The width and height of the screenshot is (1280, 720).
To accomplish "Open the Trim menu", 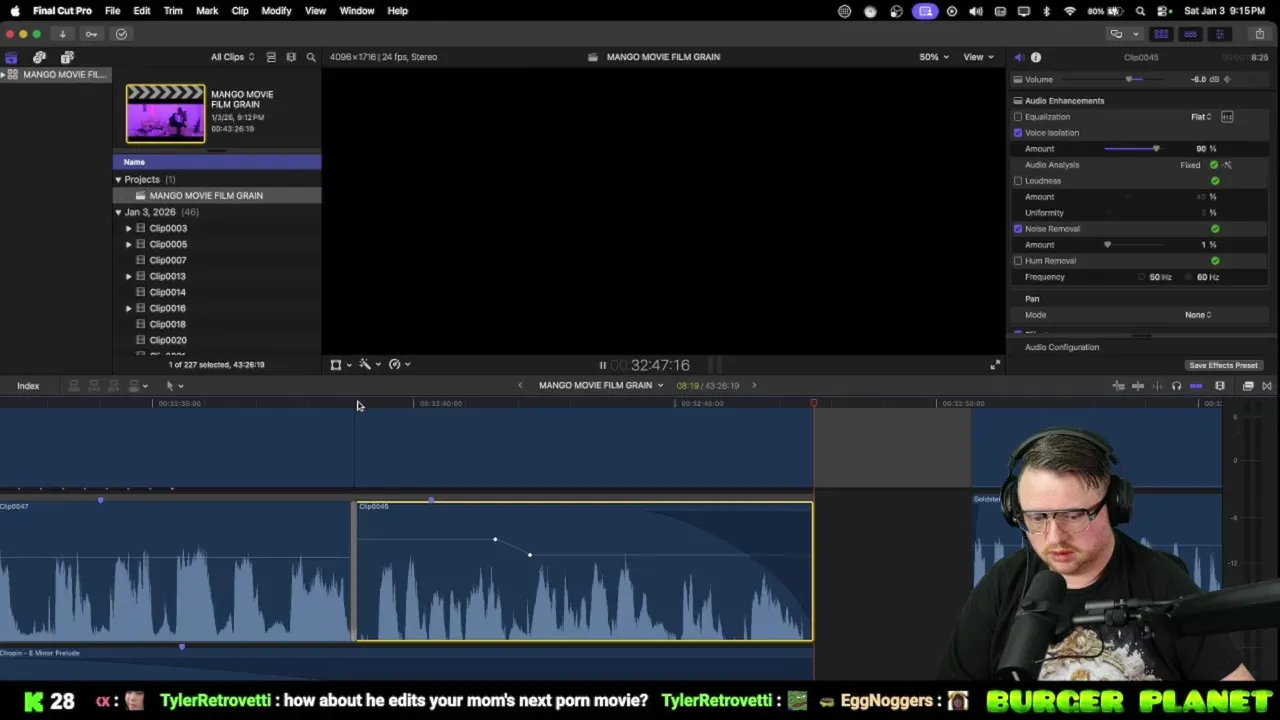I will (x=173, y=11).
